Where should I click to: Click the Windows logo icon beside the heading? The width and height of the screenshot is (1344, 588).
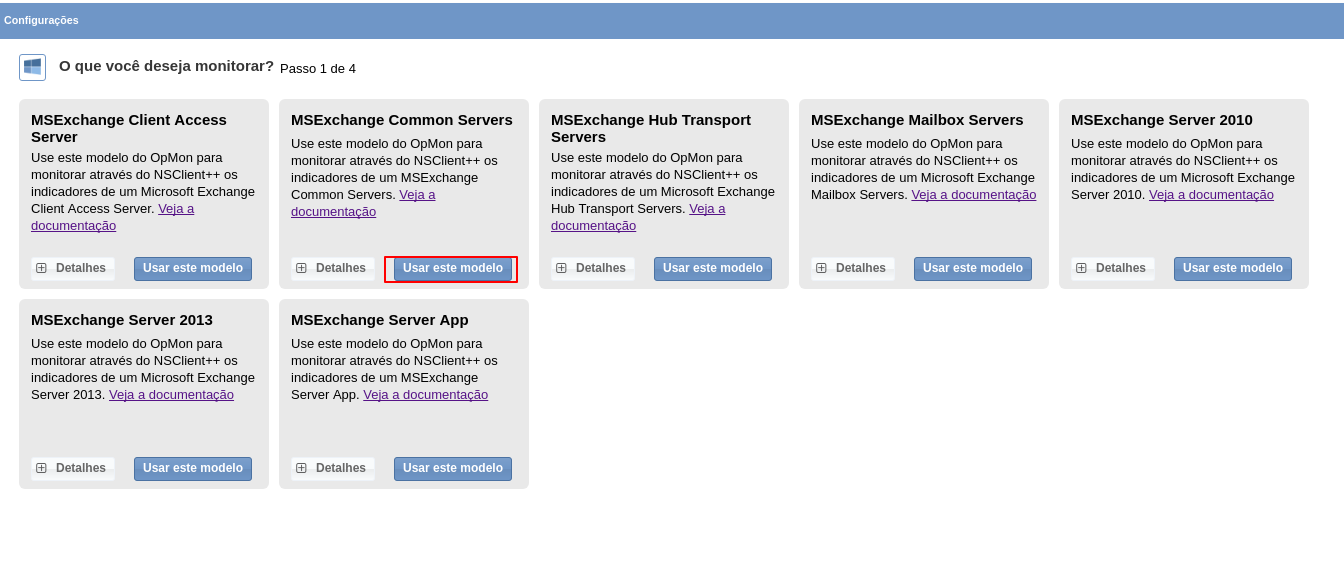32,67
